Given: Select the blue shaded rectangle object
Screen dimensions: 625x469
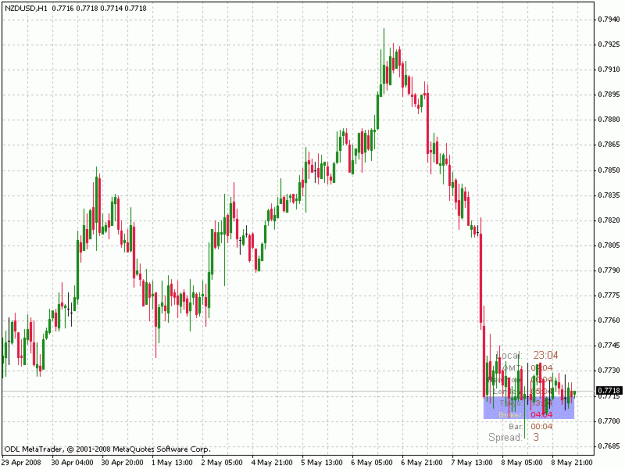Looking at the screenshot, I should (x=529, y=408).
